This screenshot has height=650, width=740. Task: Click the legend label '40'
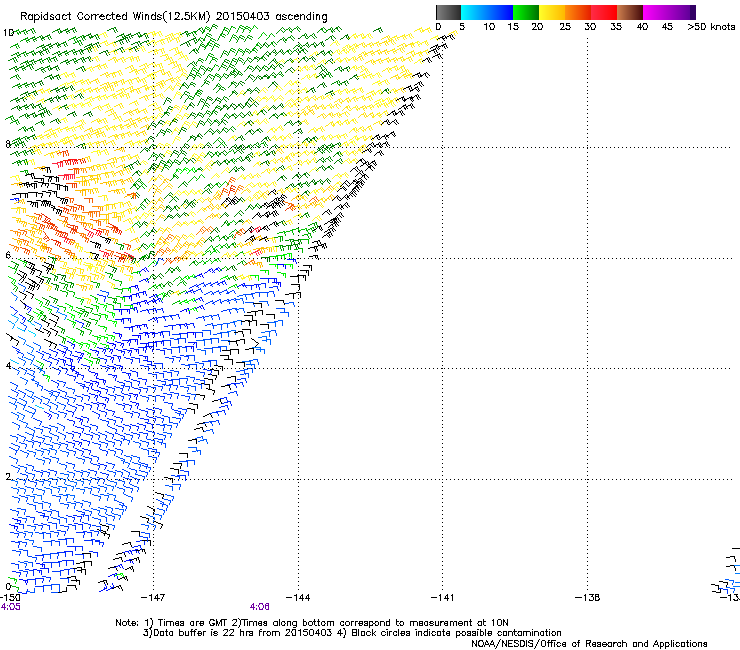coord(642,27)
